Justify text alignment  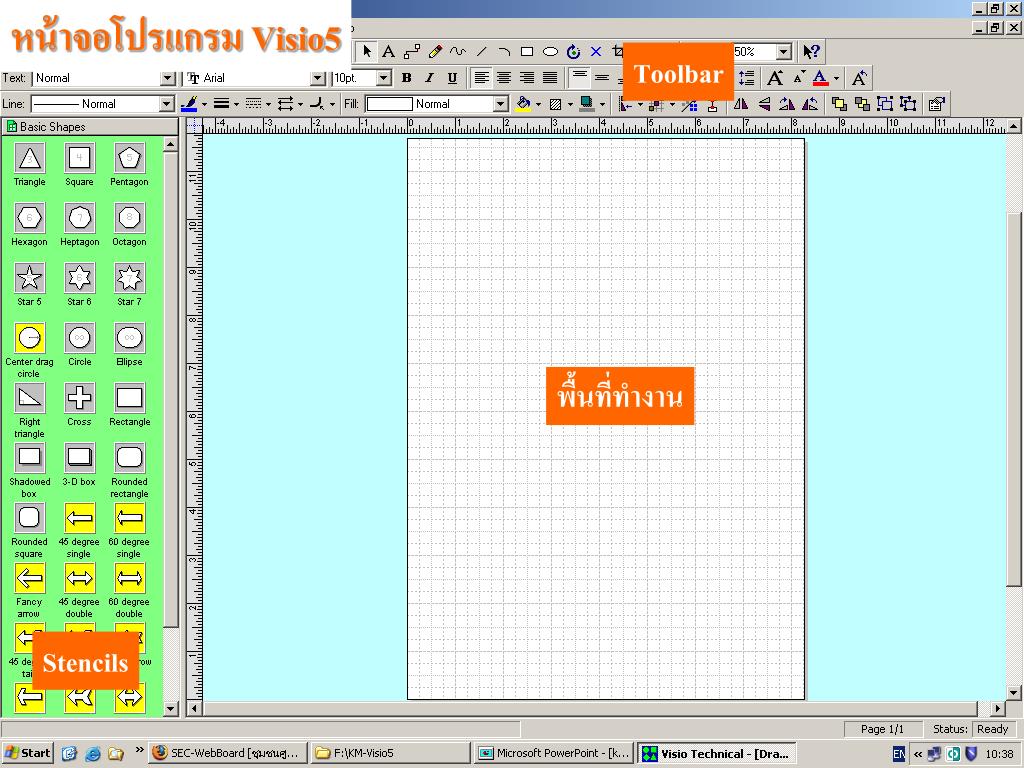click(x=551, y=78)
